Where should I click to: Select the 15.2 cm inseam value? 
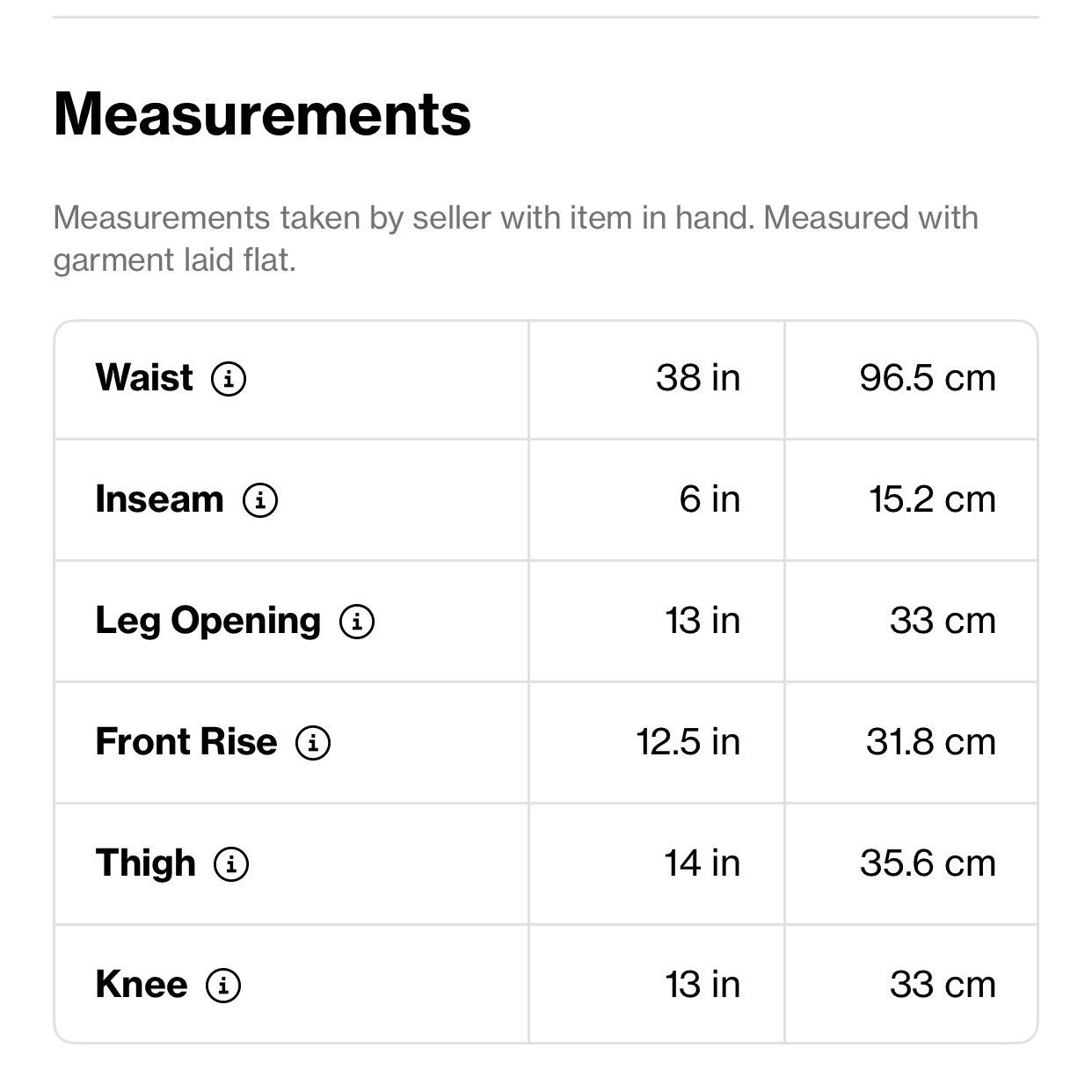[x=933, y=499]
